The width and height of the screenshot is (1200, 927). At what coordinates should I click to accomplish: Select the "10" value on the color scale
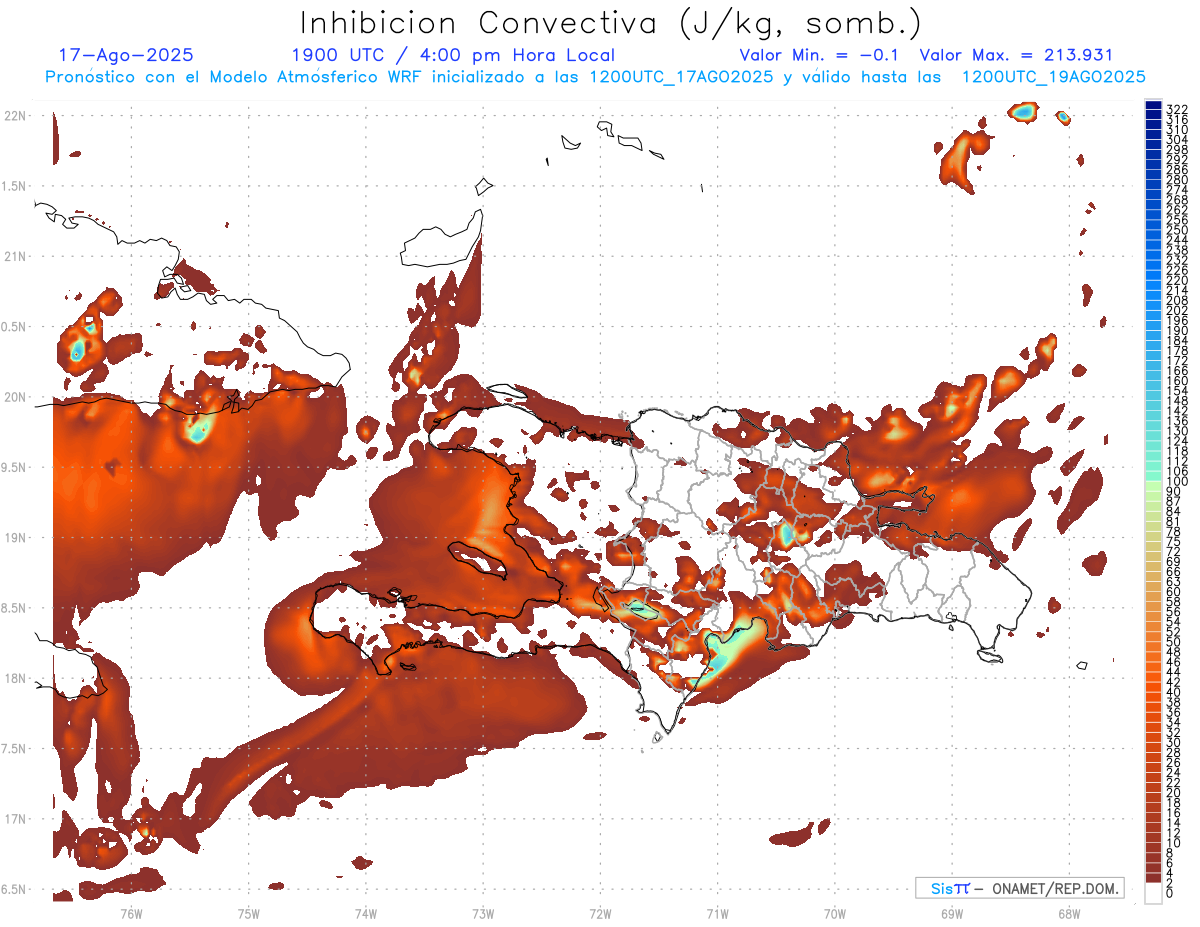pyautogui.click(x=1173, y=843)
